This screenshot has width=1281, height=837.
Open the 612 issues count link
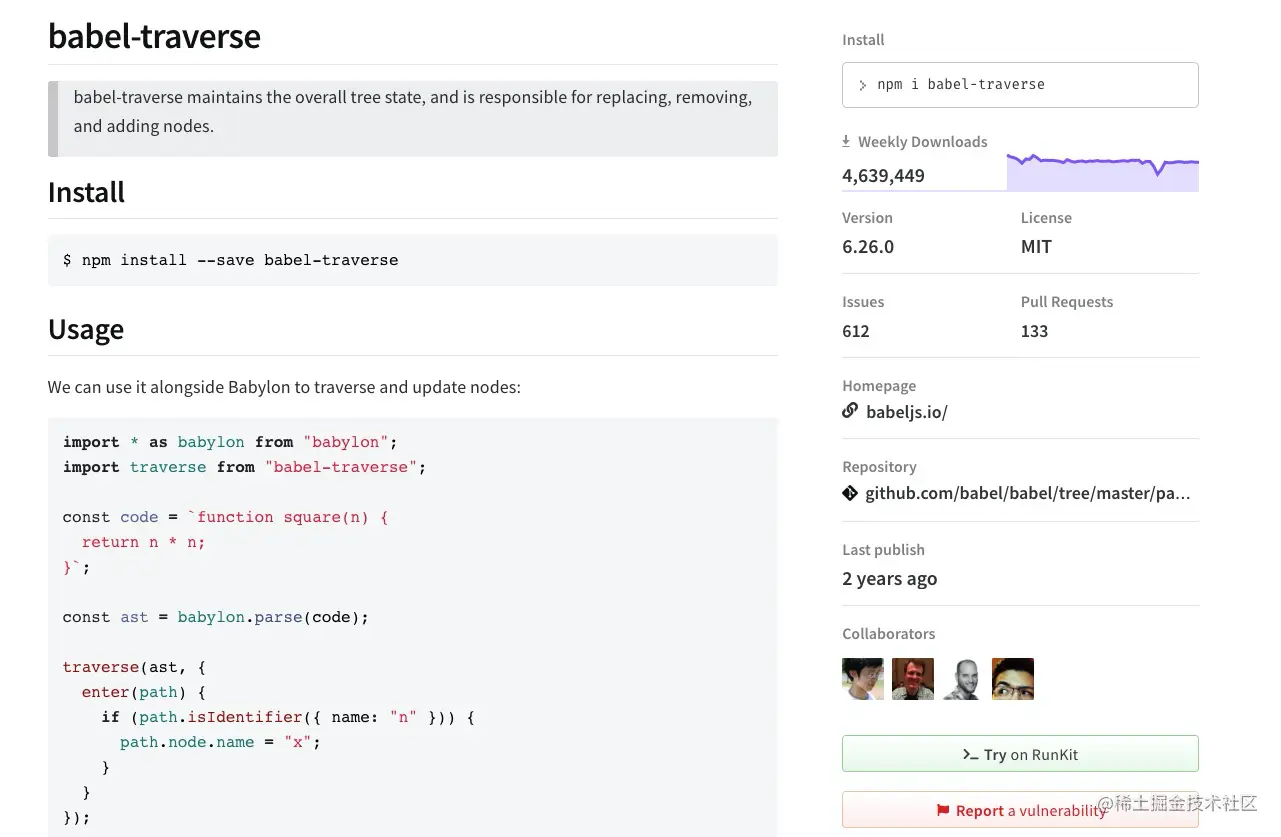click(x=856, y=331)
